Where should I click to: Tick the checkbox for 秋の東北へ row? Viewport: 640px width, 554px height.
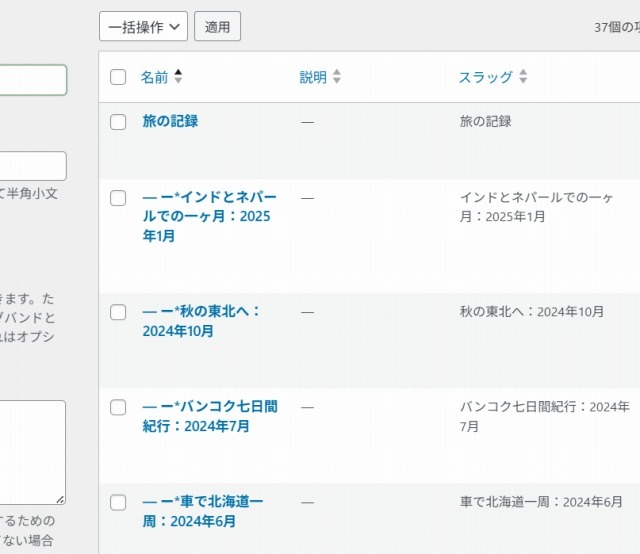click(x=118, y=312)
